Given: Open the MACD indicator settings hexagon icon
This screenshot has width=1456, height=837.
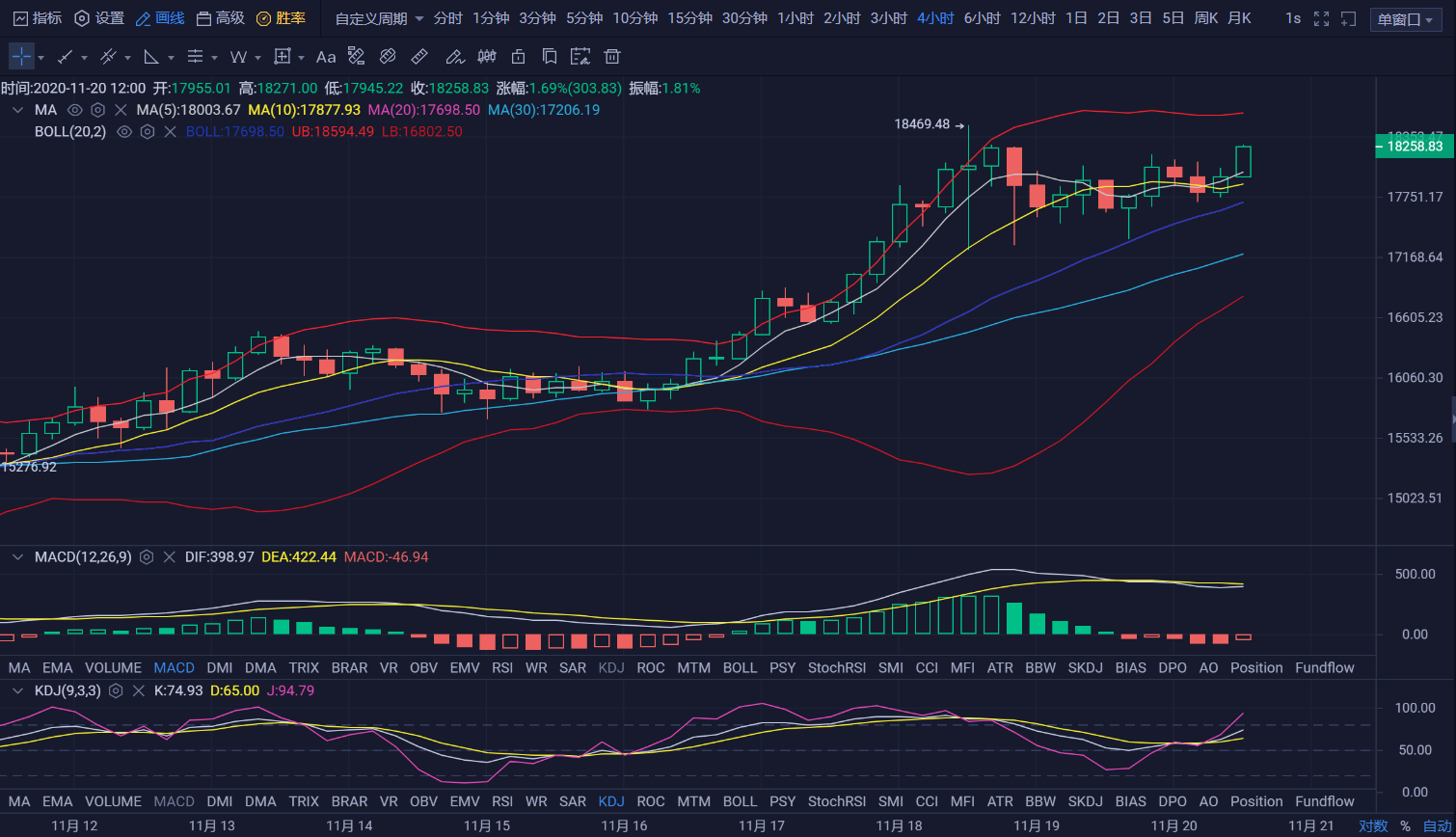Looking at the screenshot, I should coord(147,557).
